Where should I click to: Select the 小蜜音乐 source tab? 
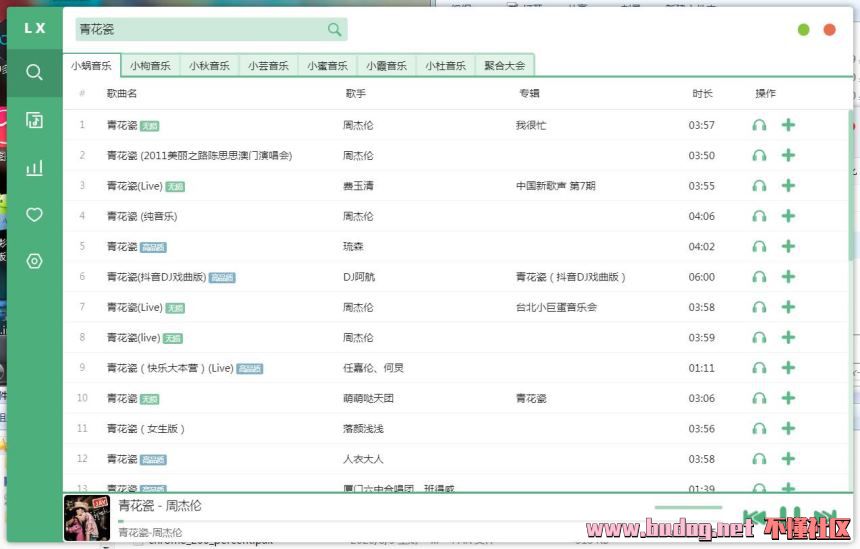click(327, 66)
